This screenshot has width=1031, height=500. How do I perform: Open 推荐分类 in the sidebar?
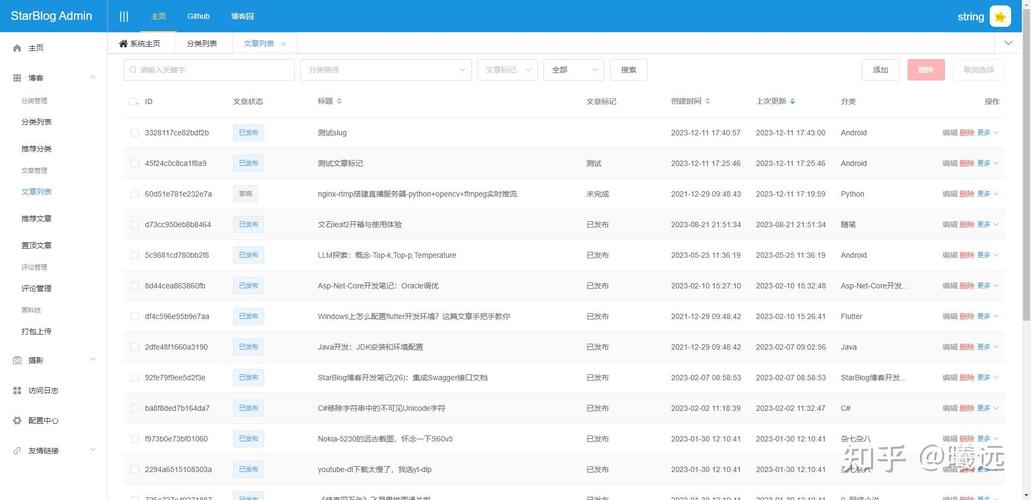click(x=36, y=149)
